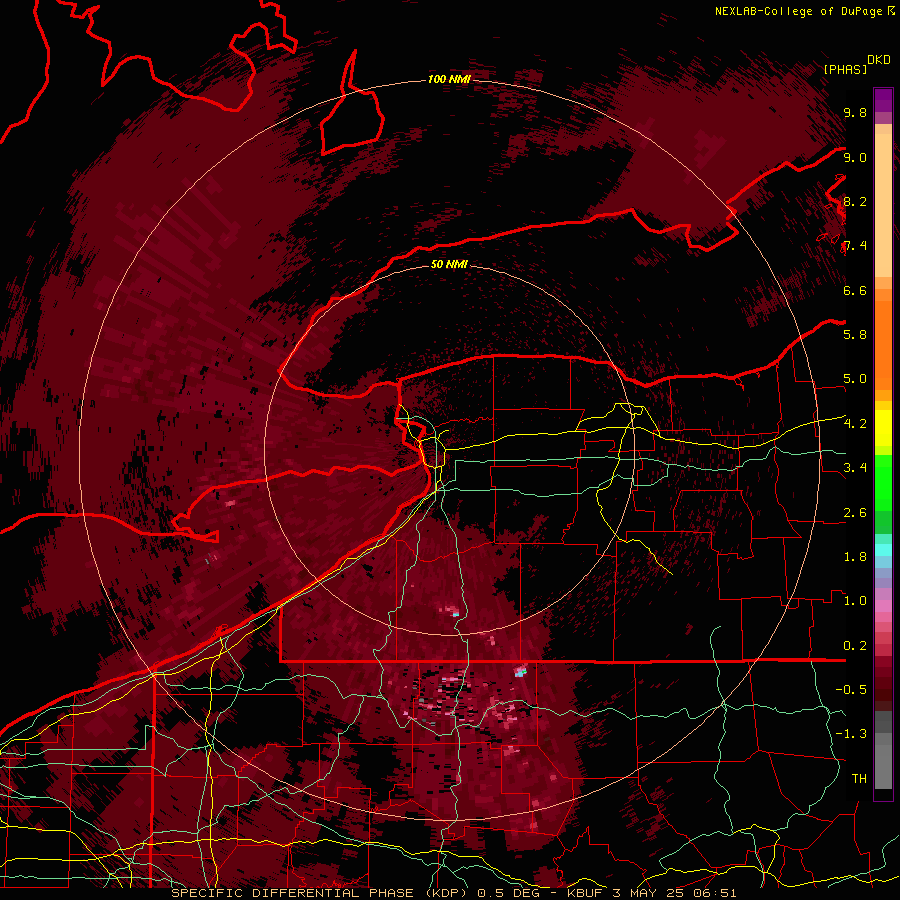Click the 1.8 value on the scale
Image resolution: width=900 pixels, height=900 pixels.
855,557
